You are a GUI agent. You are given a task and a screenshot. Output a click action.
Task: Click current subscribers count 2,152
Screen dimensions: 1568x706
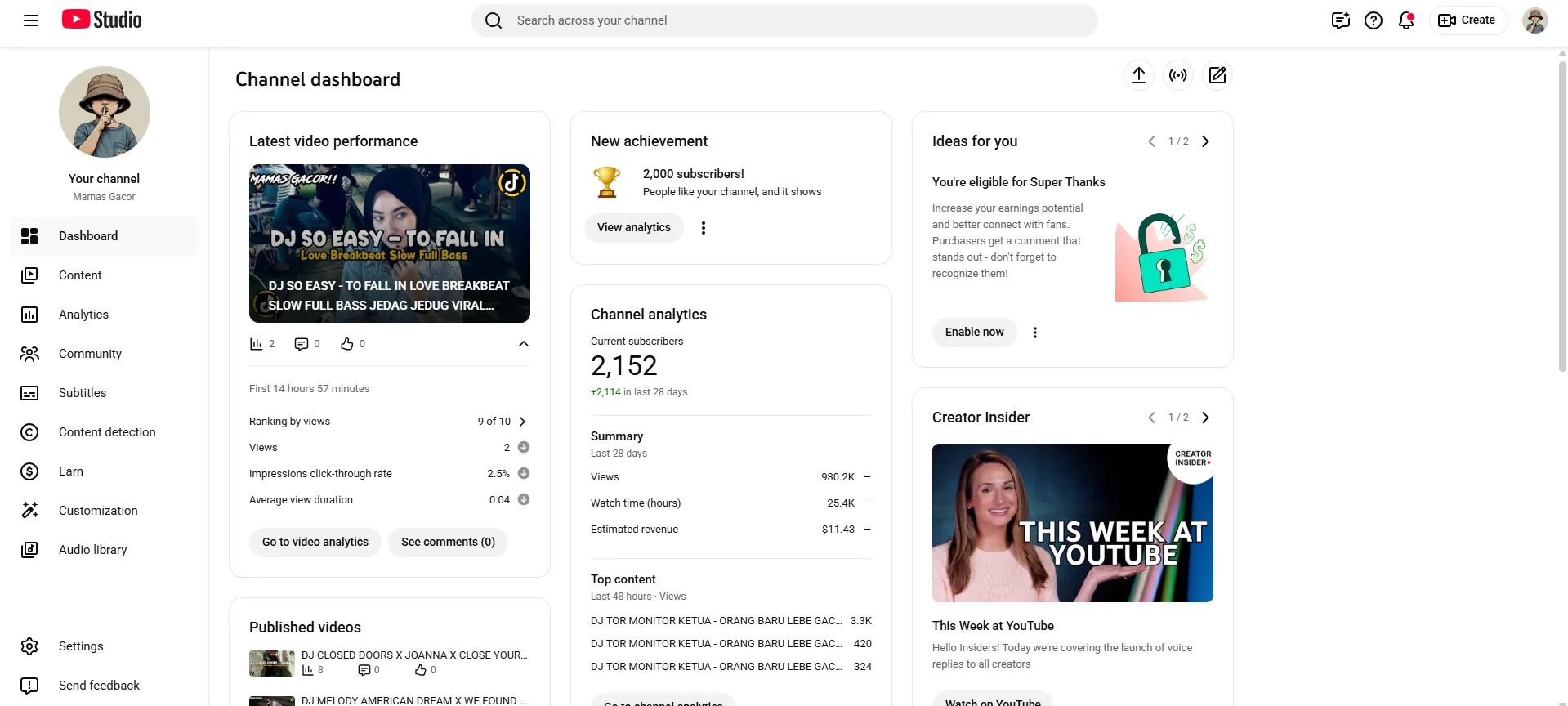(624, 365)
